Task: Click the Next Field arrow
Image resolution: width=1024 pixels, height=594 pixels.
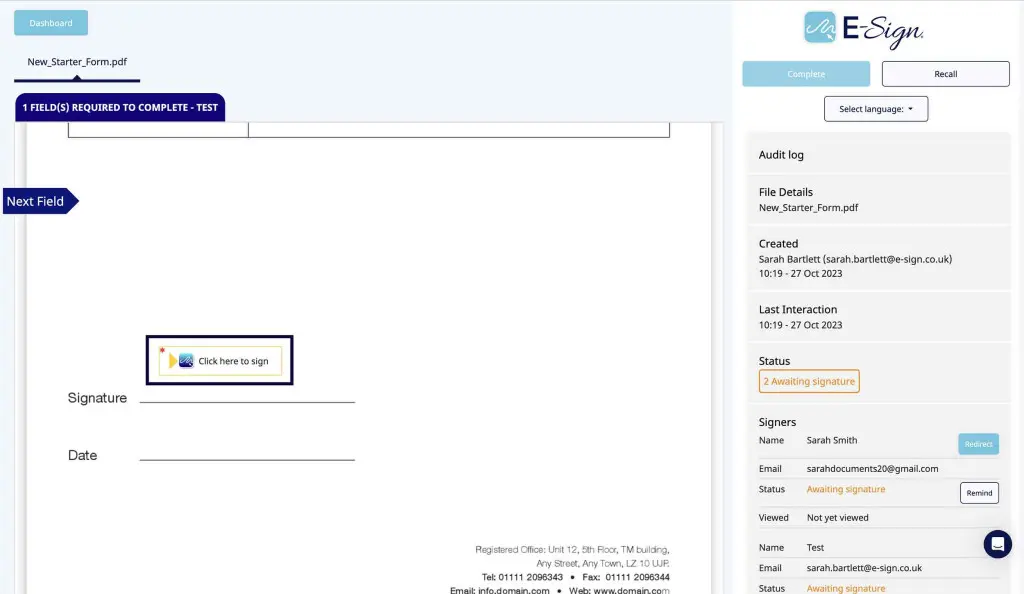Action: point(40,201)
